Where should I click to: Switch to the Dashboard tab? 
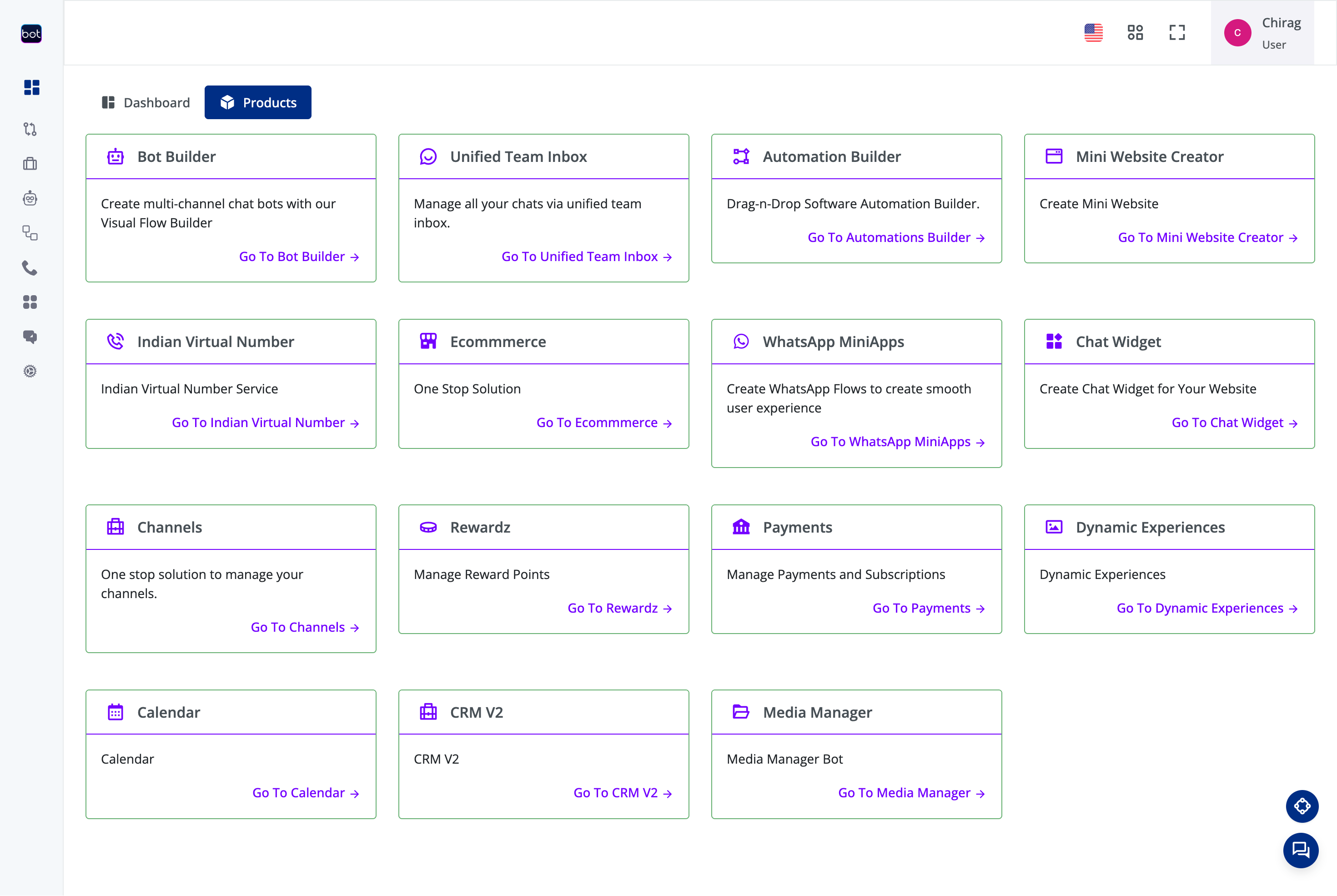[x=146, y=102]
